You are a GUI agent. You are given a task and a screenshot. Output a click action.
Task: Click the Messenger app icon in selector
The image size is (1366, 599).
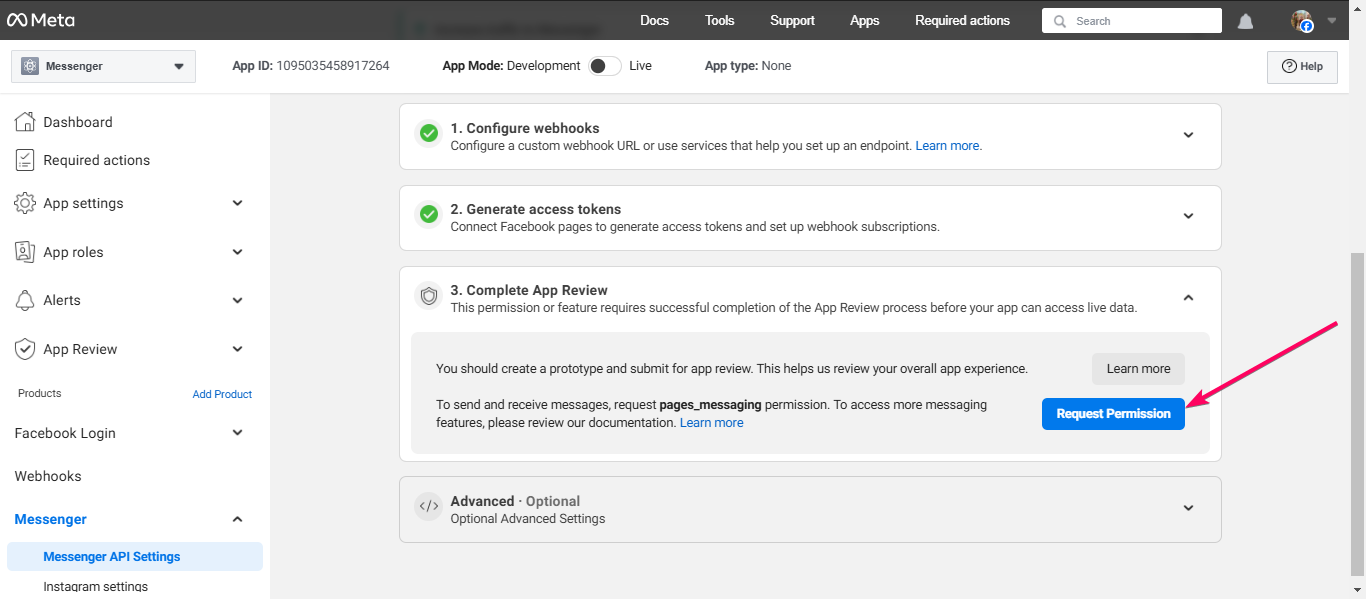tap(30, 66)
